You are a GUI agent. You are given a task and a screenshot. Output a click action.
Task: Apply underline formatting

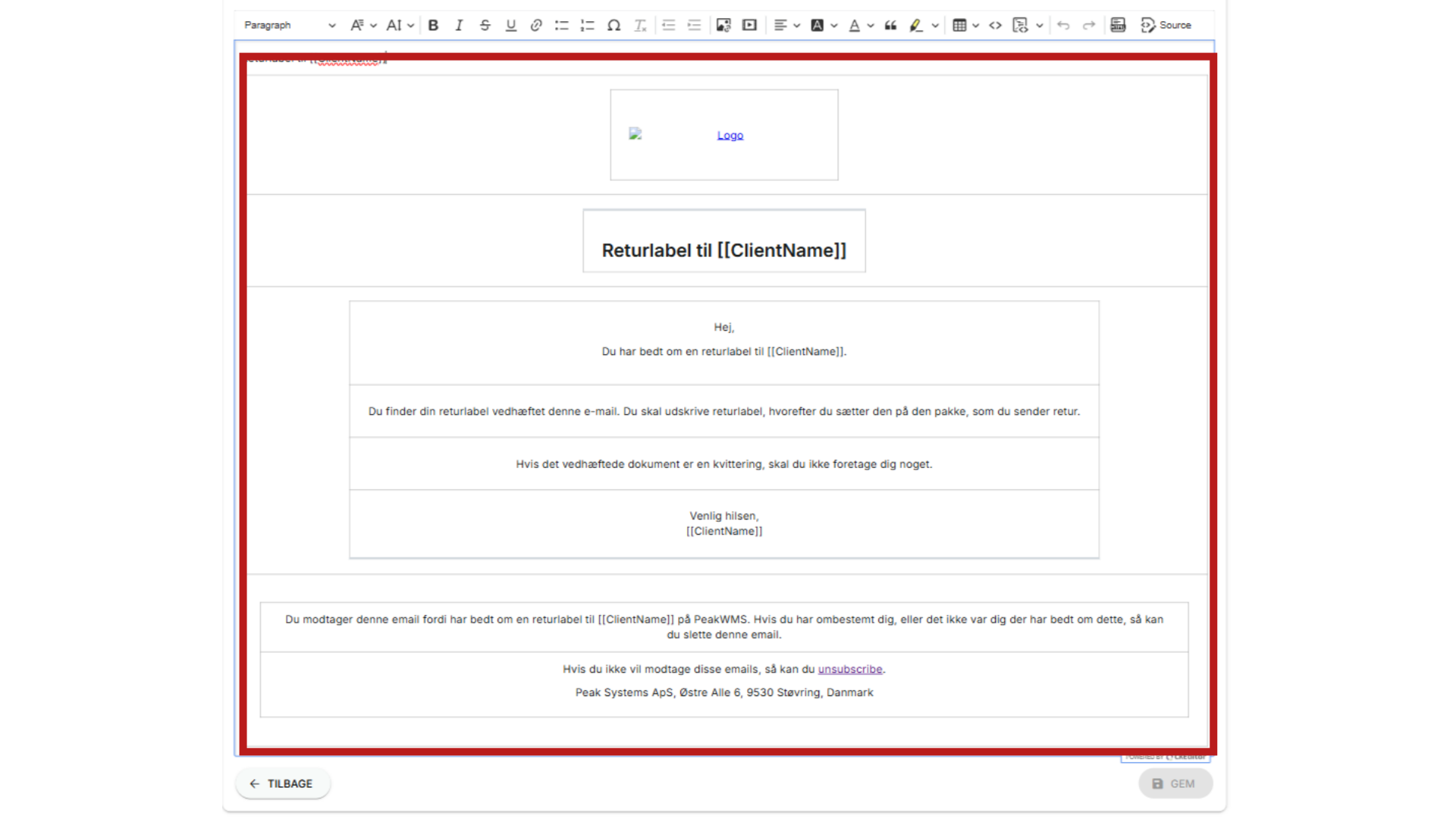pyautogui.click(x=511, y=25)
